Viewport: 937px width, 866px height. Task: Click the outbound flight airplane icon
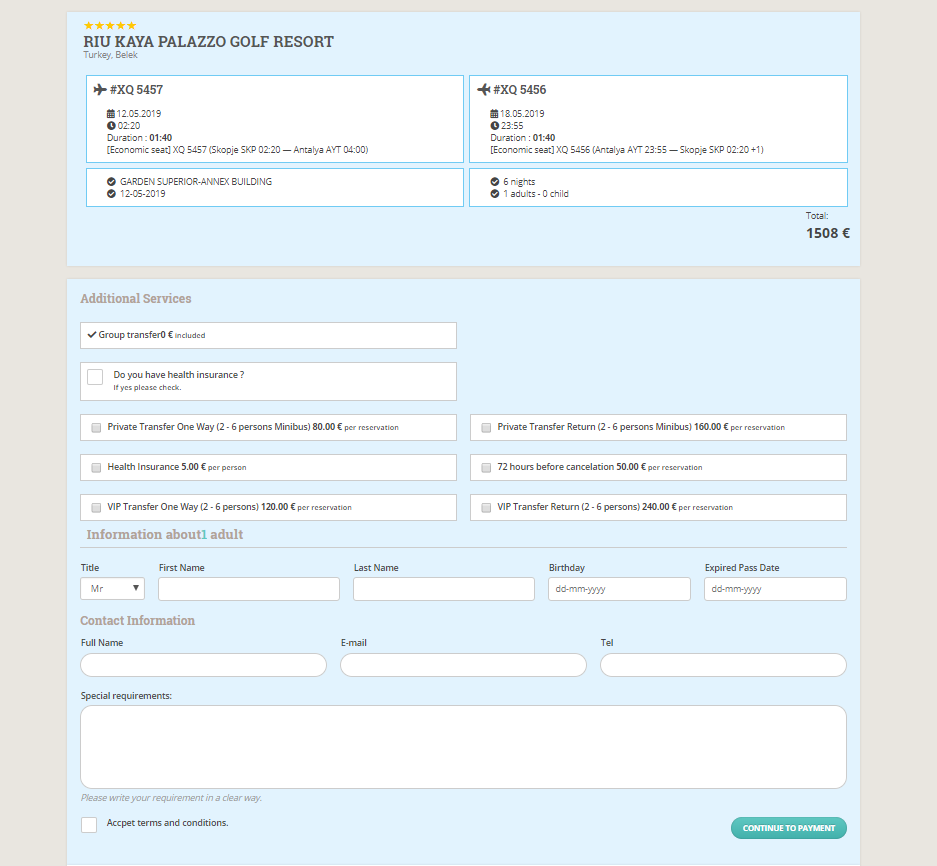point(100,90)
